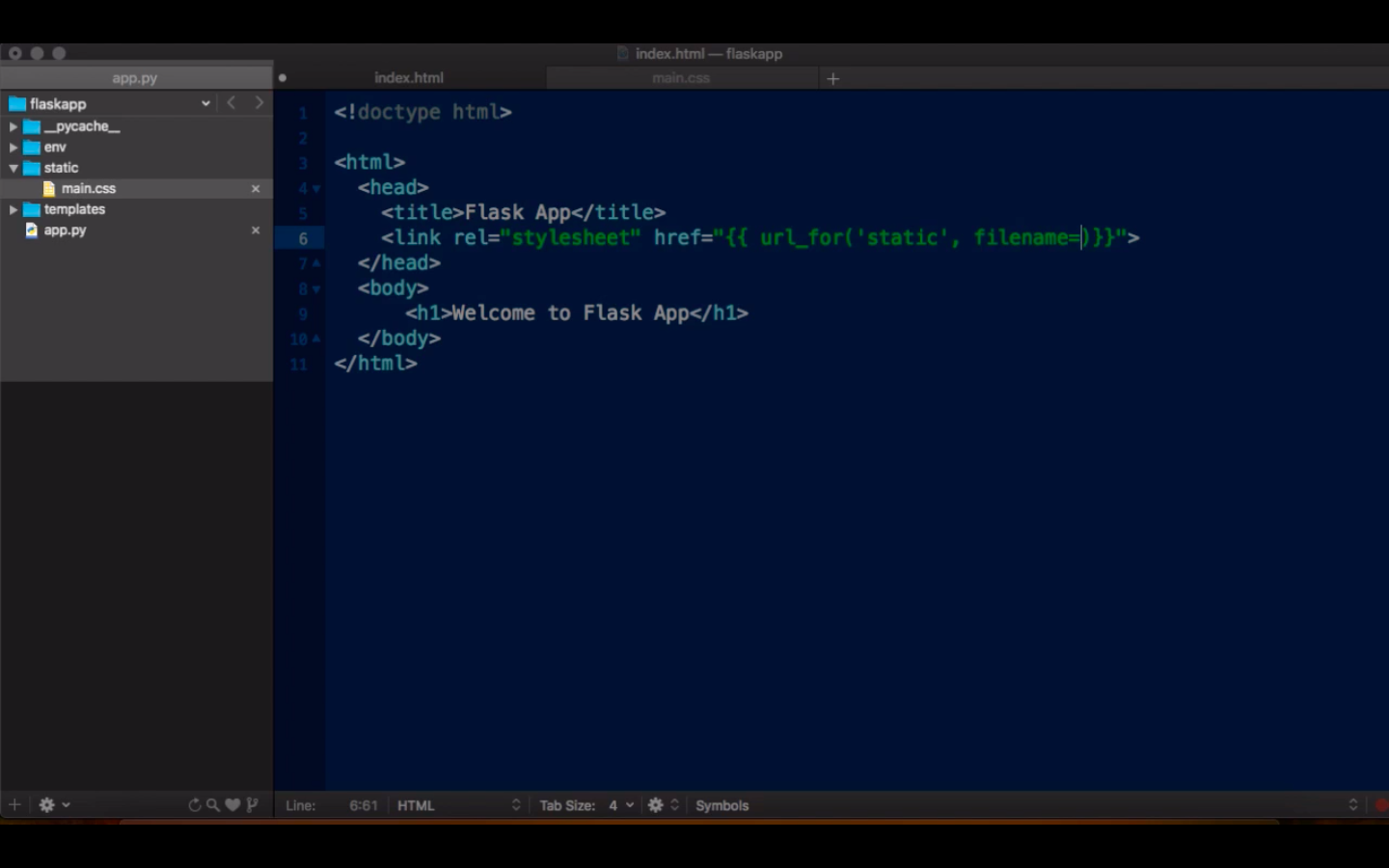Click the Welcome to Flask App heading text

click(x=570, y=312)
